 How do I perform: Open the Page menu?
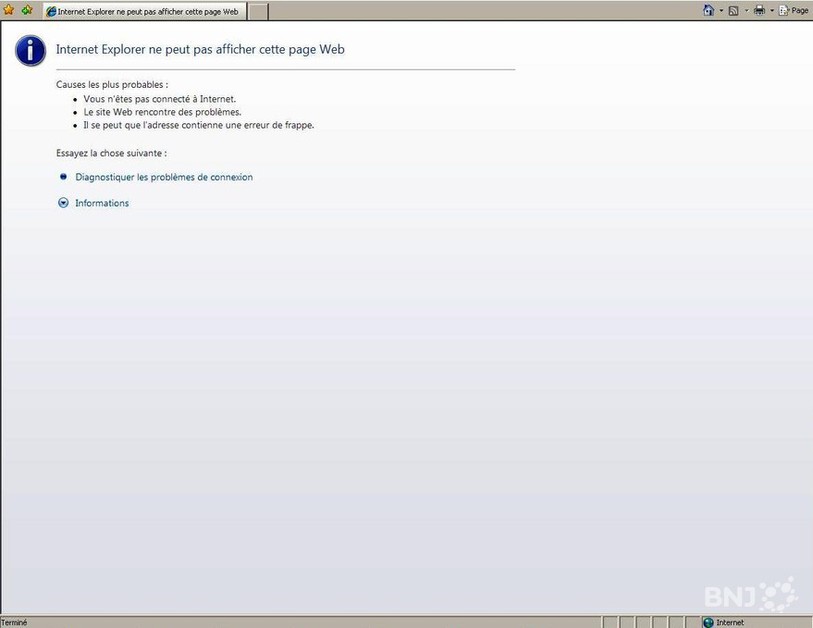[794, 10]
